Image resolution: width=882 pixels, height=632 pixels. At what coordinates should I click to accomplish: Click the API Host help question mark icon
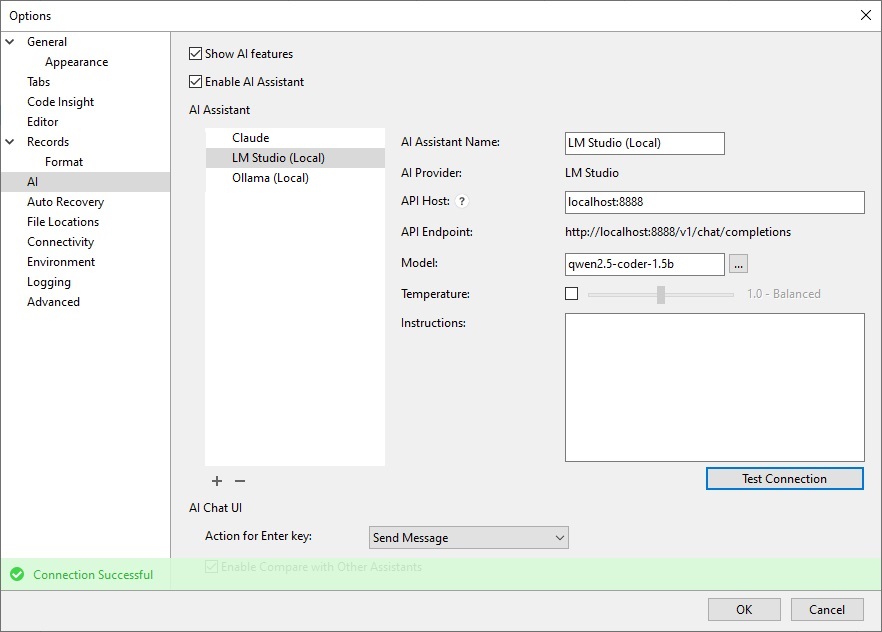pos(461,201)
